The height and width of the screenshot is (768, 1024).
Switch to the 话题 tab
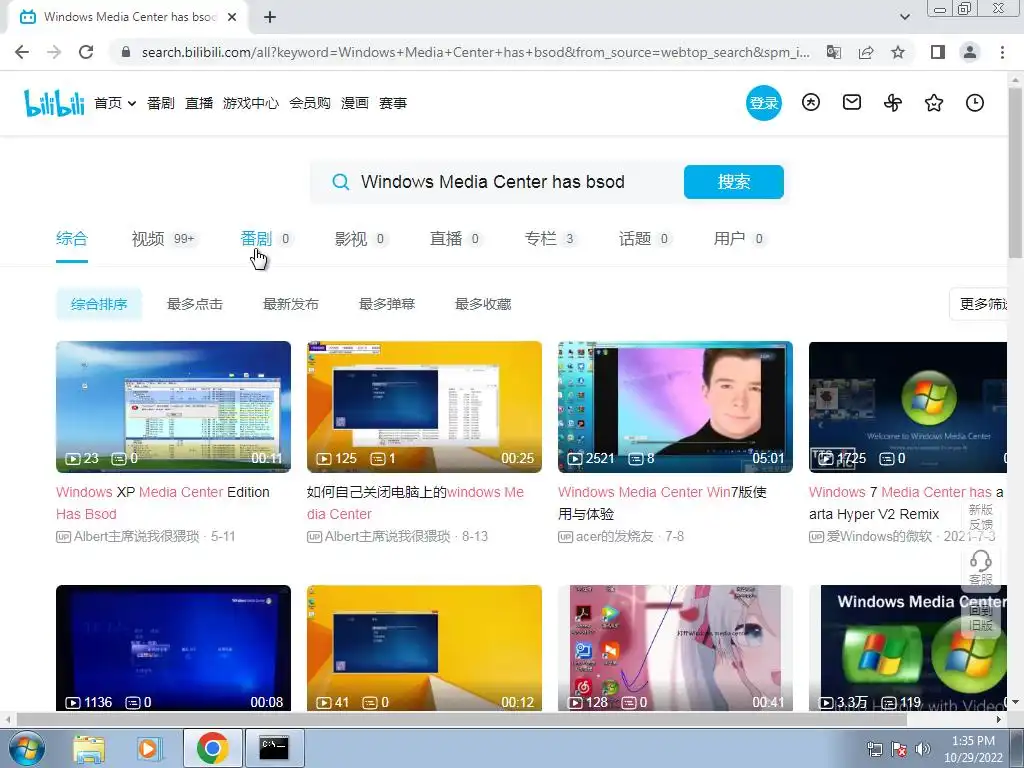645,239
